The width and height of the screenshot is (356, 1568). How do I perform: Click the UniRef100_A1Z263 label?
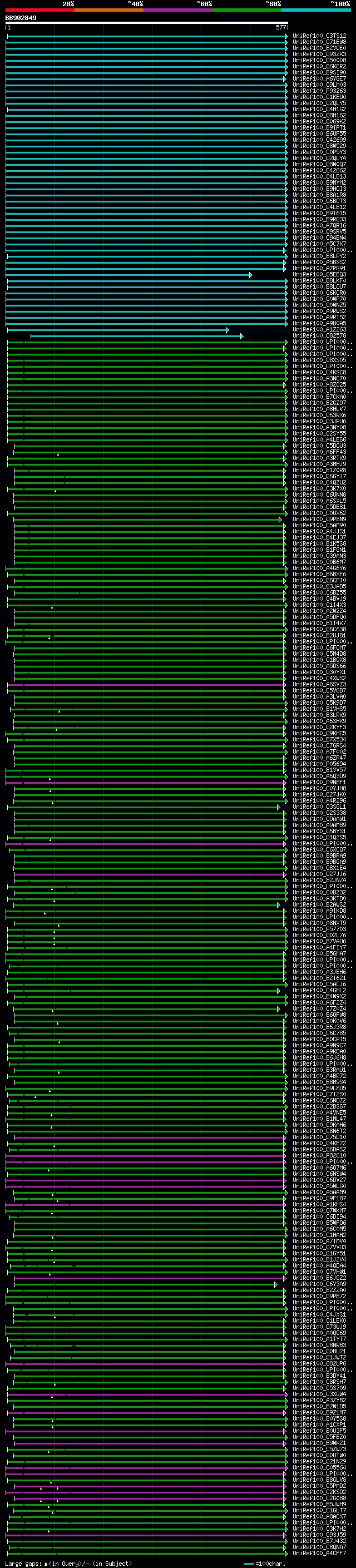click(319, 330)
